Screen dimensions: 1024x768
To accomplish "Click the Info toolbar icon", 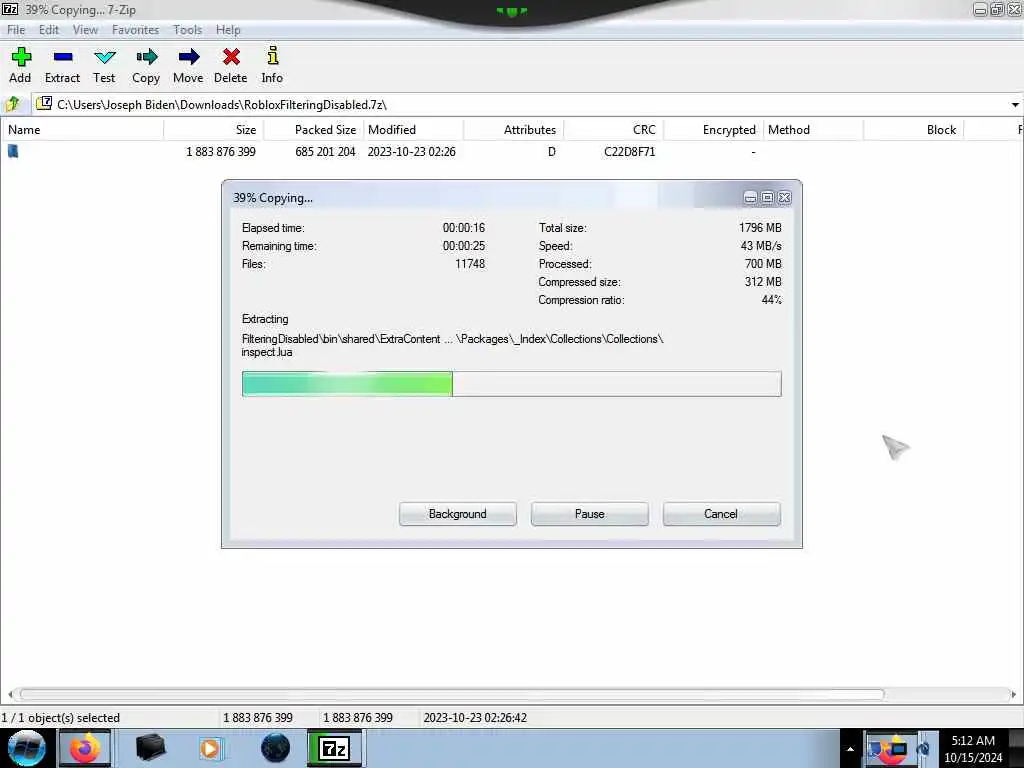I will pos(273,56).
